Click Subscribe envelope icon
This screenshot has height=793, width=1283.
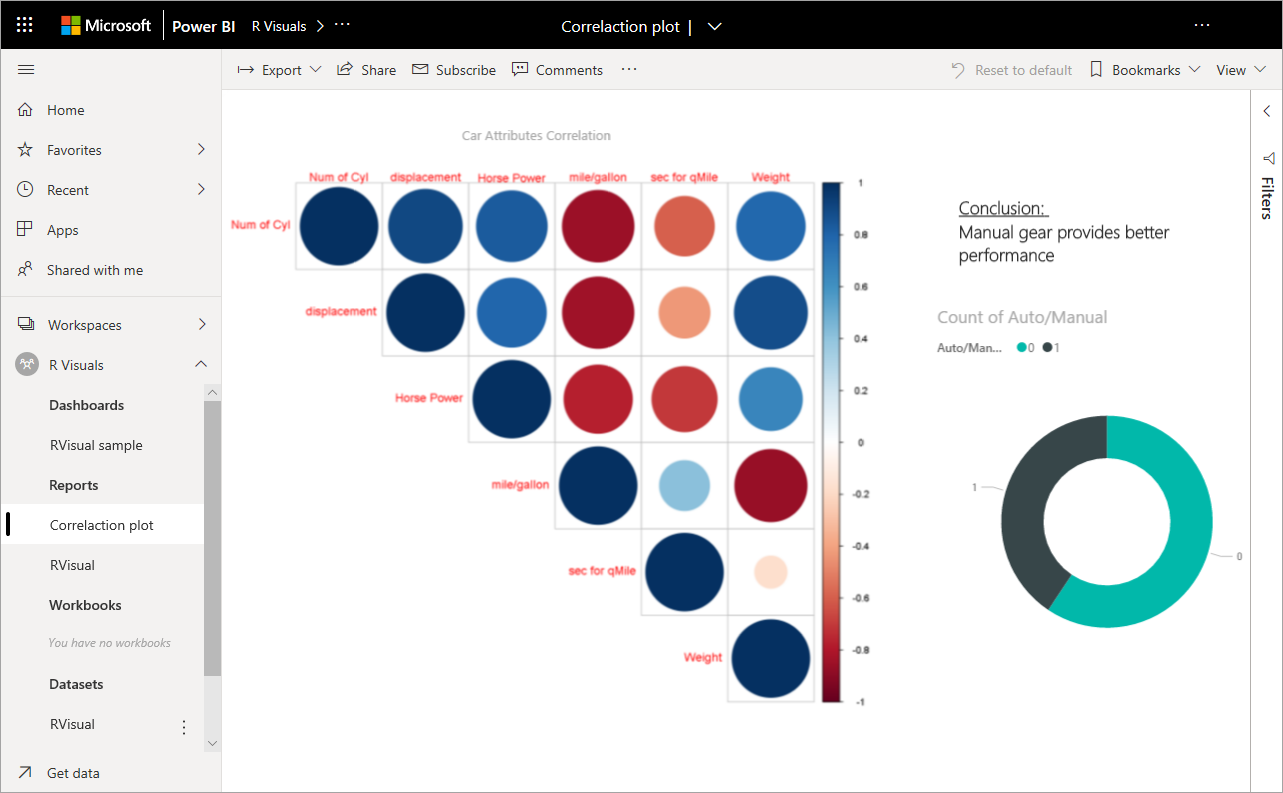(x=420, y=69)
